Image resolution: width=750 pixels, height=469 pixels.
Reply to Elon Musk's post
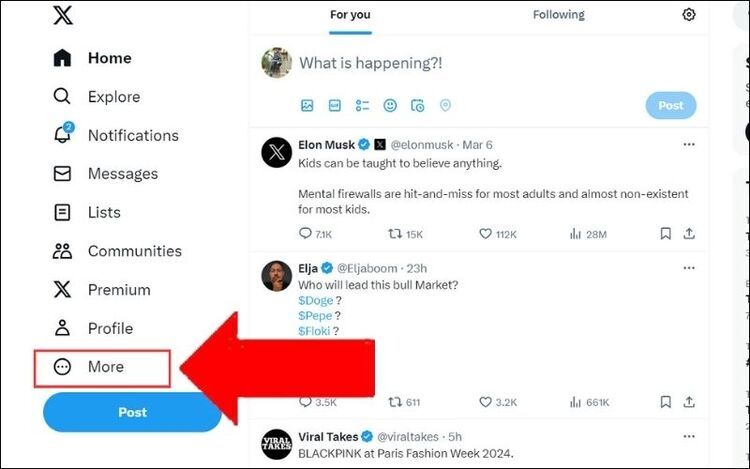pos(305,234)
